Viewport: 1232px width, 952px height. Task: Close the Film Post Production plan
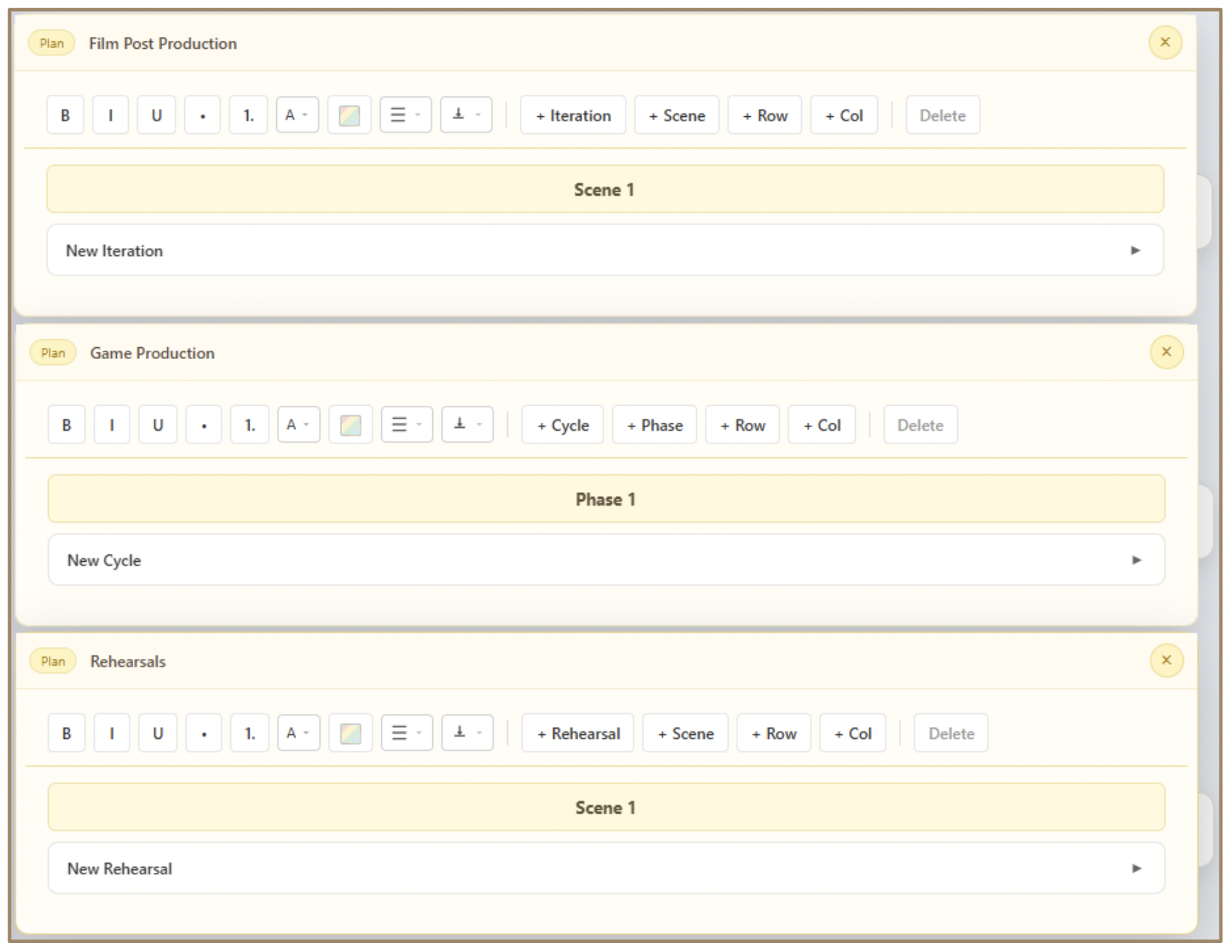[1165, 42]
